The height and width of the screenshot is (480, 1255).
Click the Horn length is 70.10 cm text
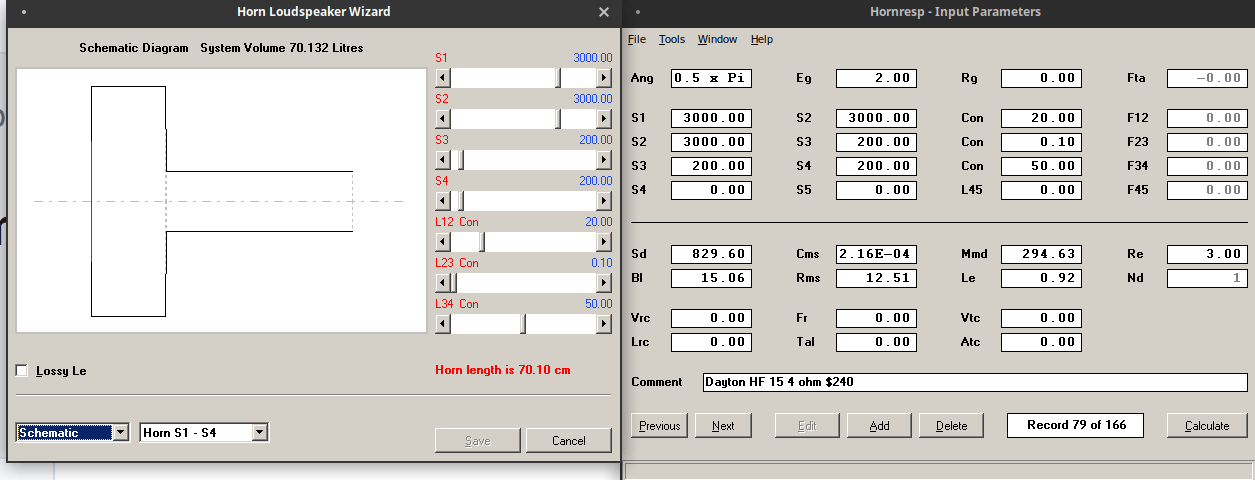coord(503,370)
